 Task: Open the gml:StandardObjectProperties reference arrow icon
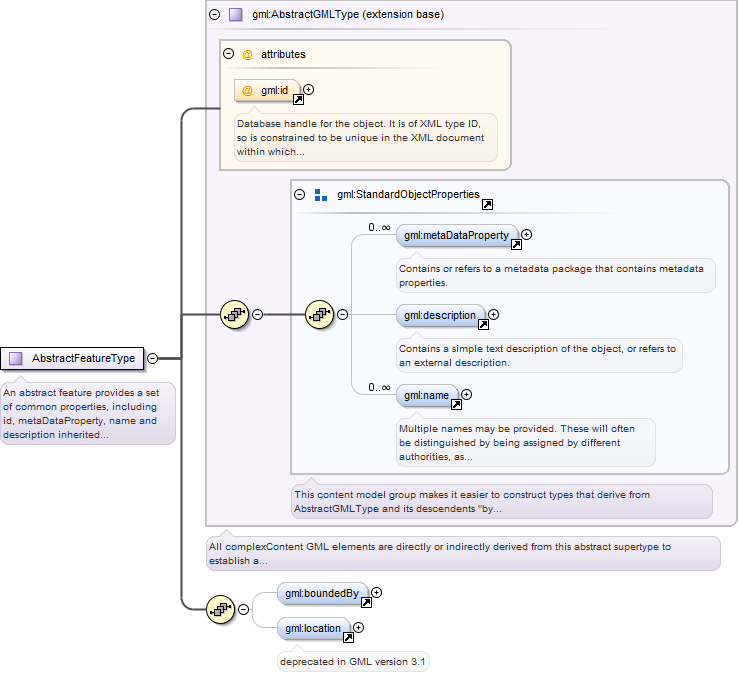[x=487, y=205]
